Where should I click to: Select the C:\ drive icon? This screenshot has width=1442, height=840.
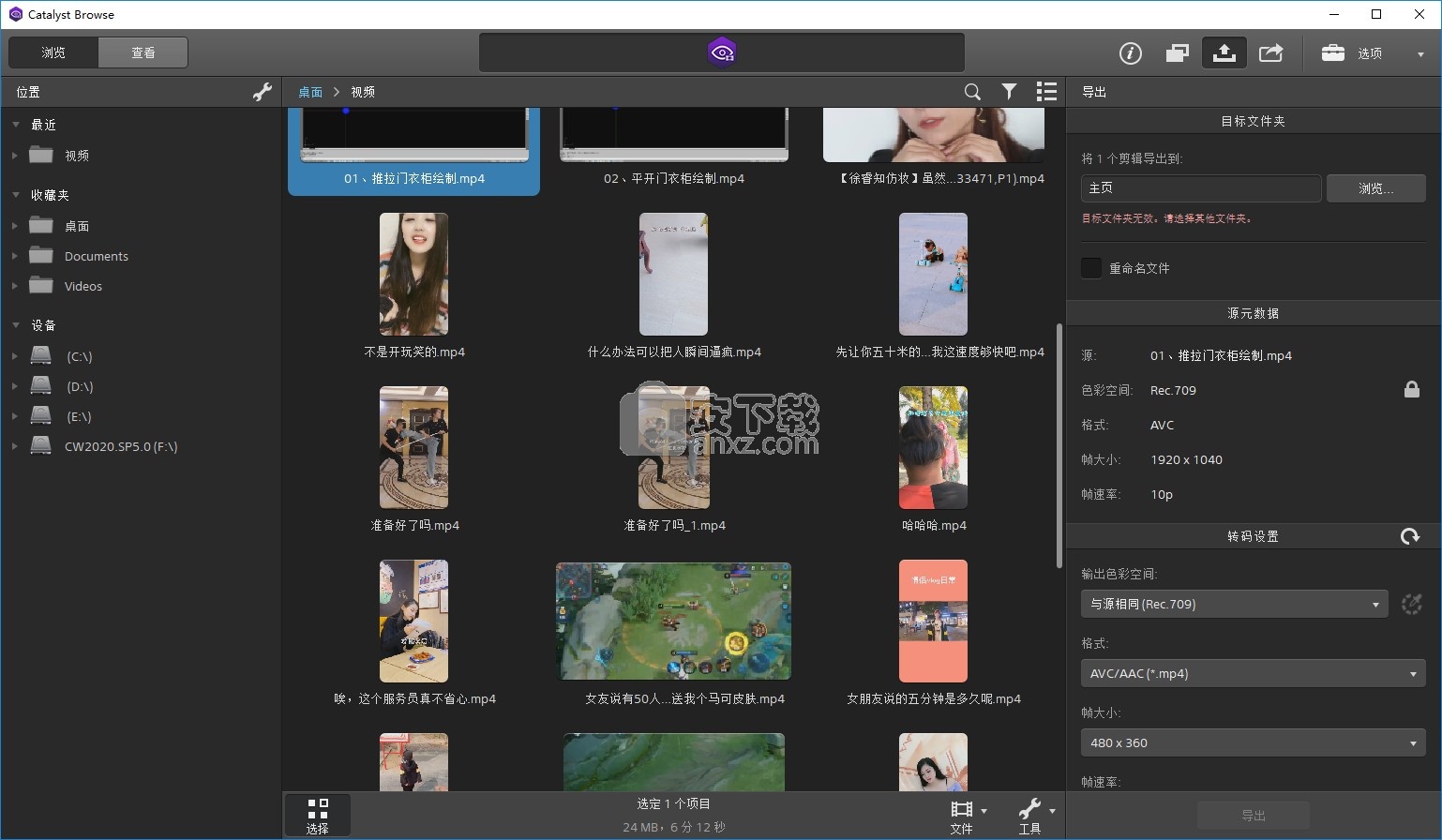coord(40,356)
